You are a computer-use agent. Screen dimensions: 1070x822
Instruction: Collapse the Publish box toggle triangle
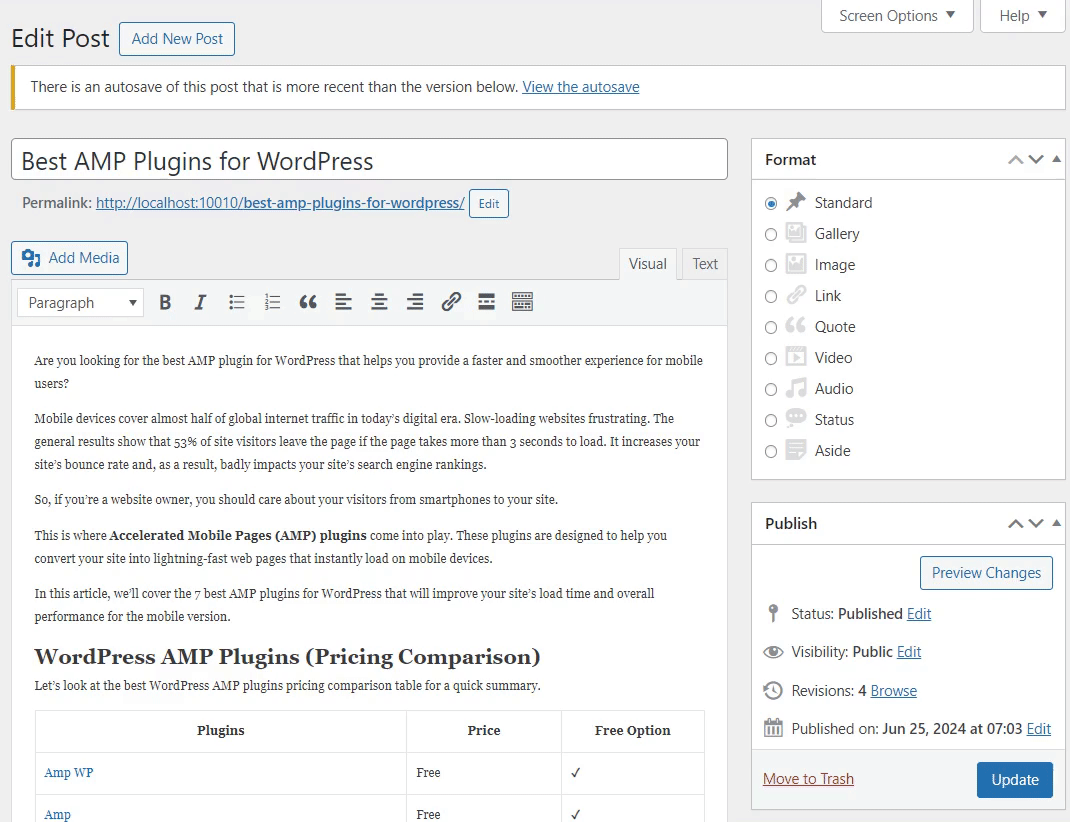coord(1056,523)
